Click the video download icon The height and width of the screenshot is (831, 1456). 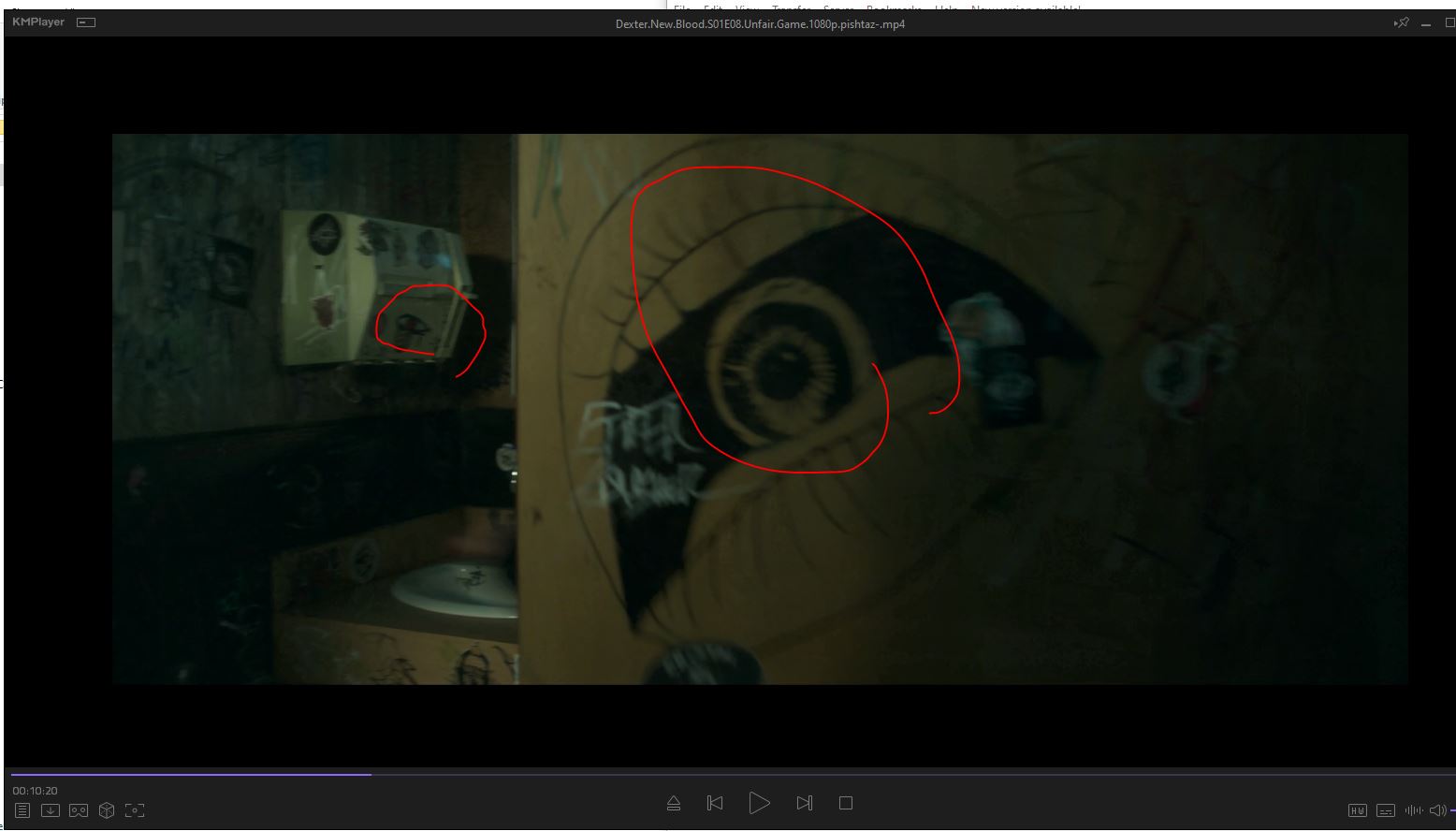(51, 810)
